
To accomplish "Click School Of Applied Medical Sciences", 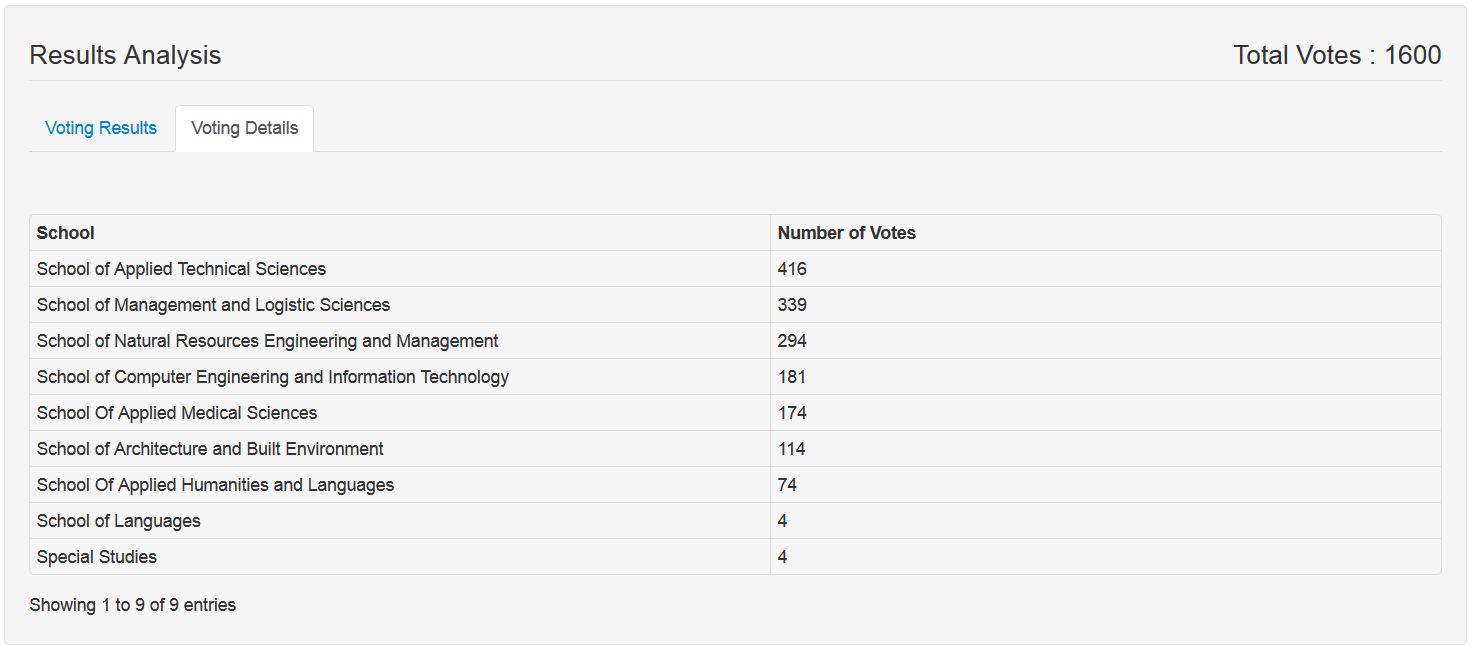I will 177,413.
